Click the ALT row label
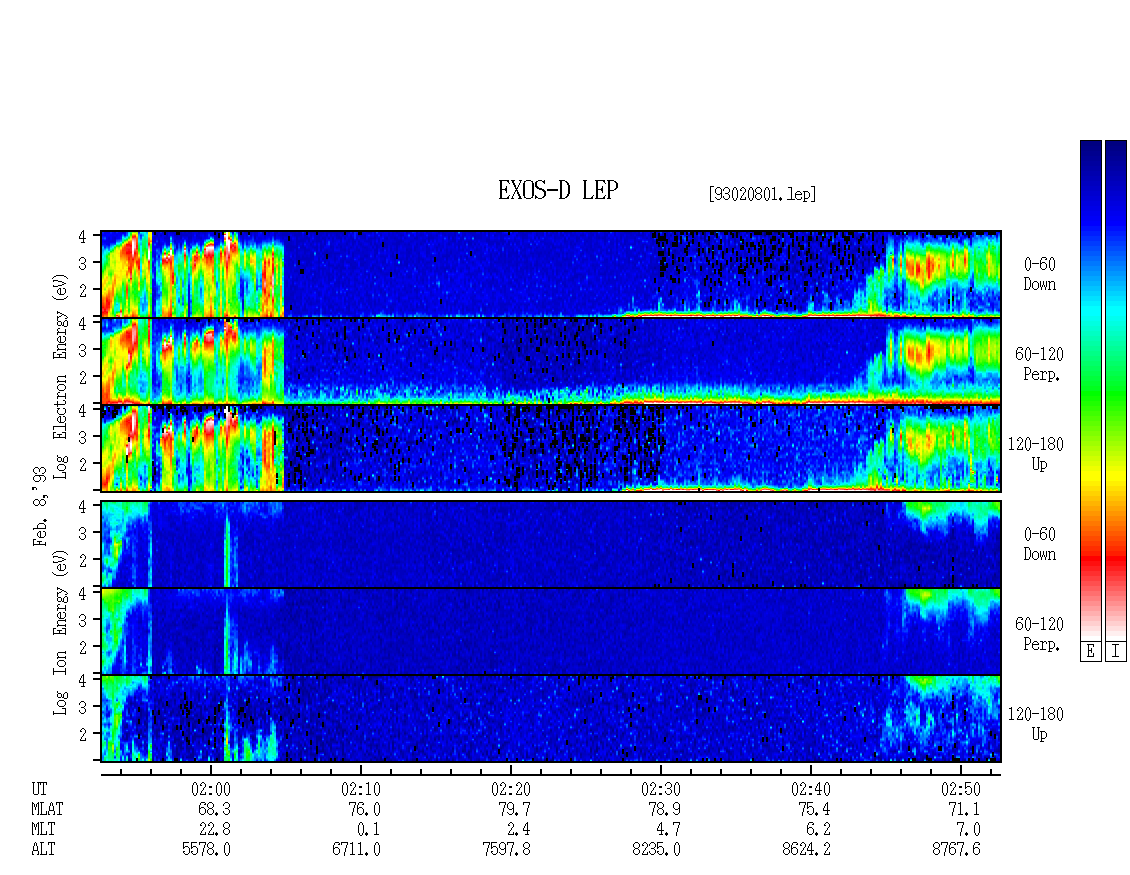Screen dimensions: 1130x875 click(43, 850)
